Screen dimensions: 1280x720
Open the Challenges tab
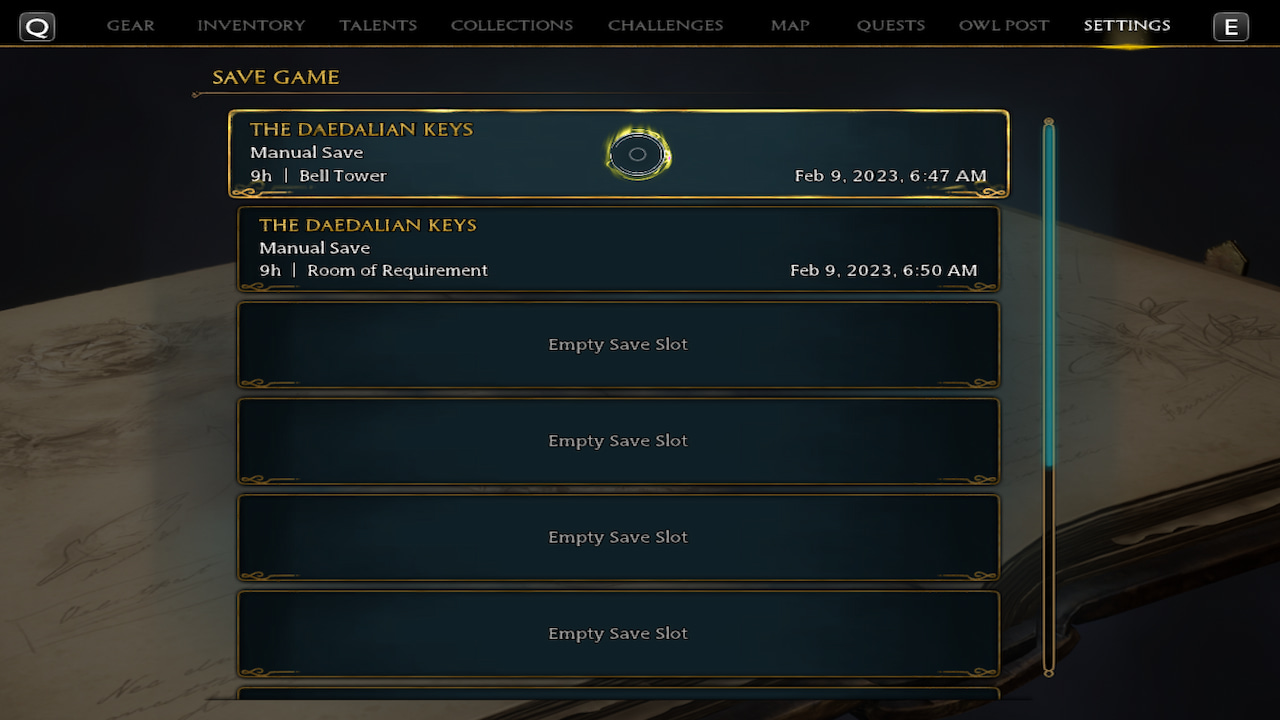(665, 25)
